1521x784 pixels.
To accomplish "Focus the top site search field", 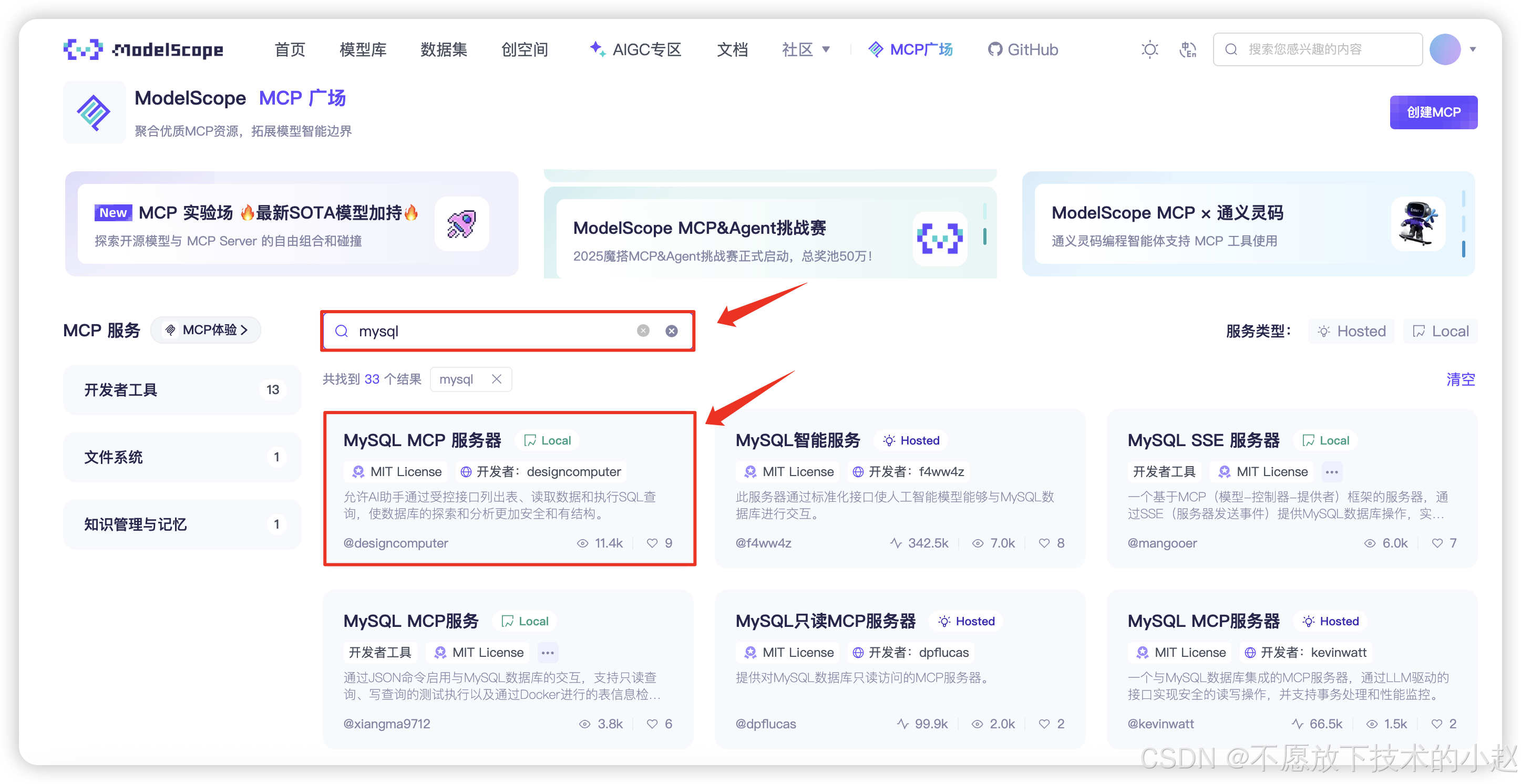I will [x=1317, y=49].
